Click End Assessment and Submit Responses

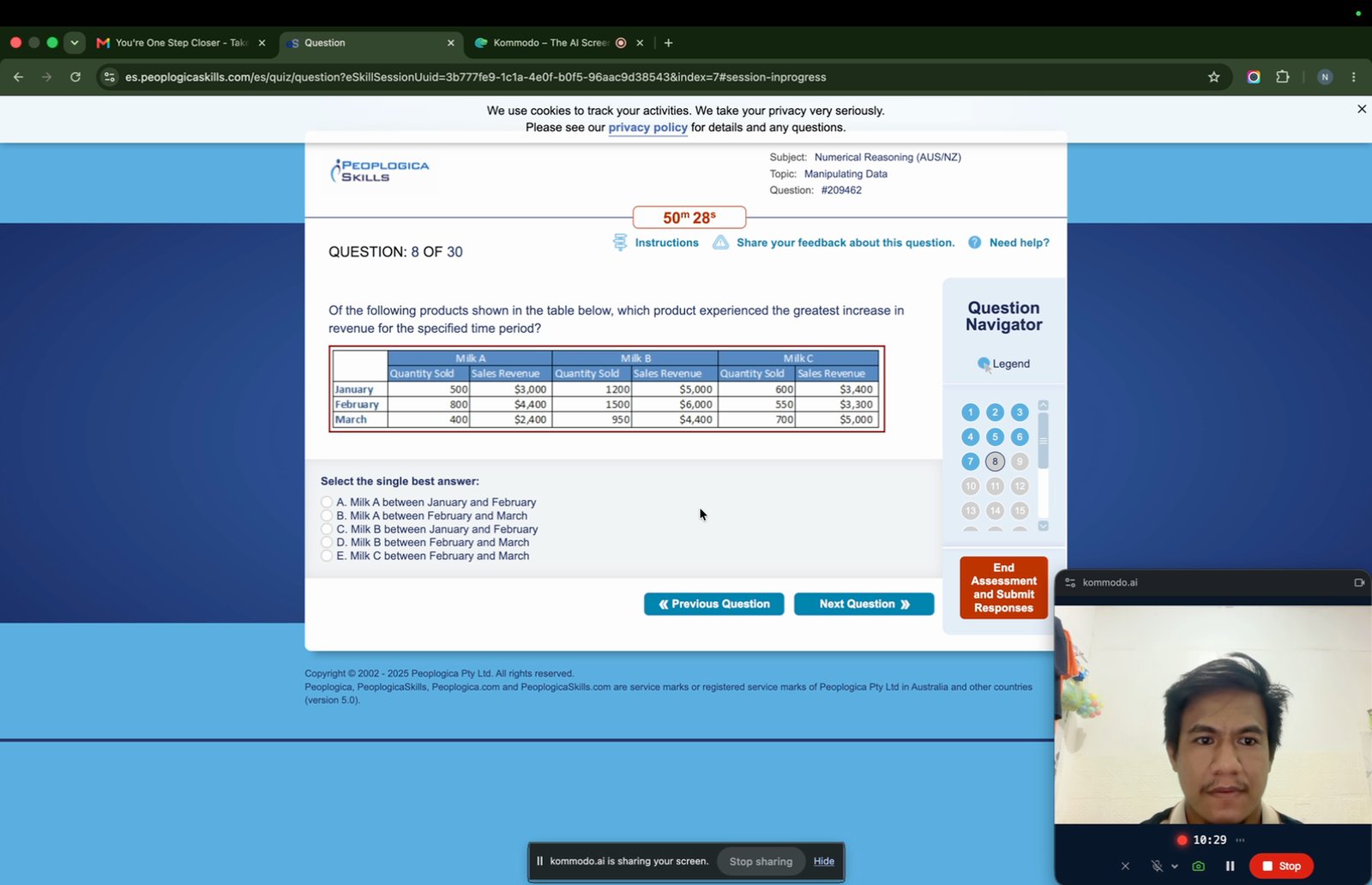pos(1003,587)
